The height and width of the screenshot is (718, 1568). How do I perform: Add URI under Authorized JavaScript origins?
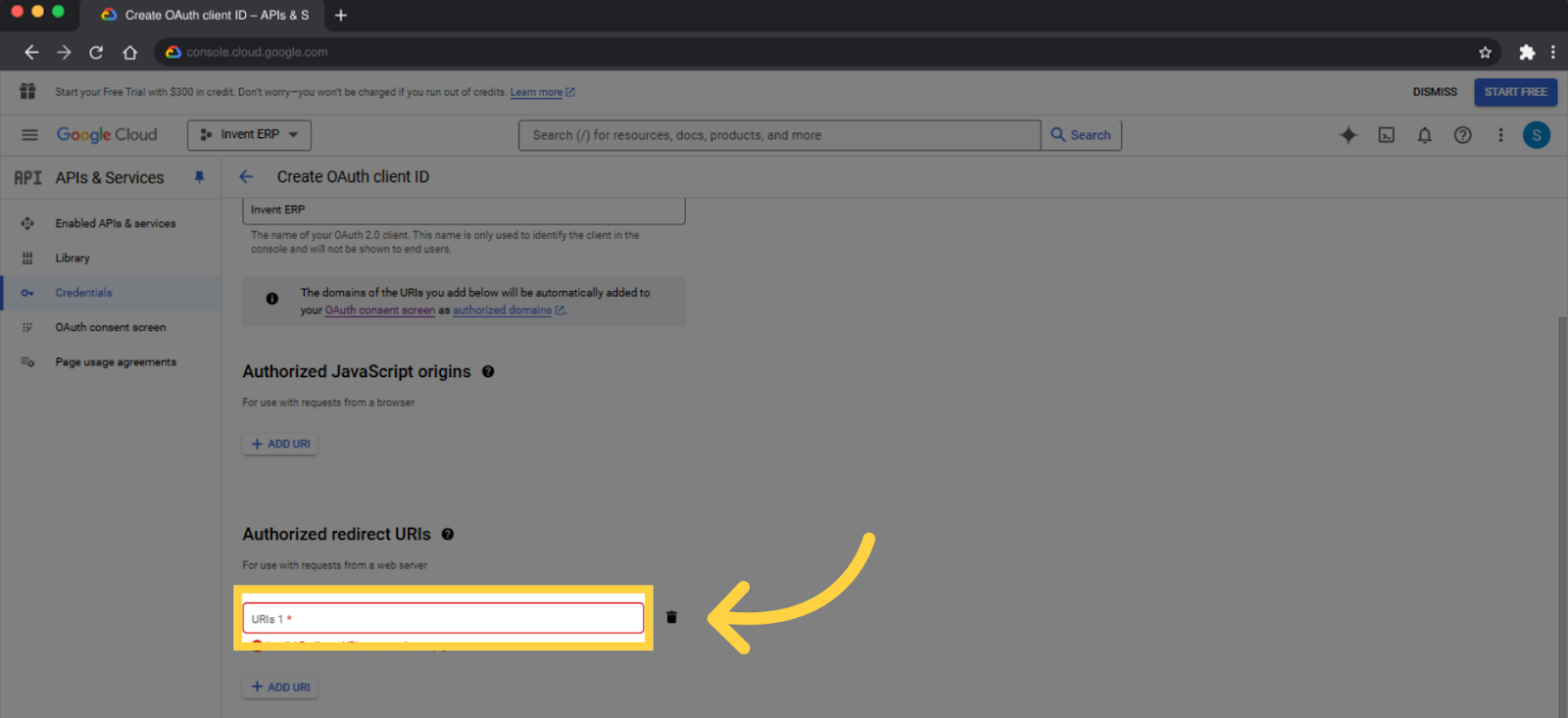280,444
